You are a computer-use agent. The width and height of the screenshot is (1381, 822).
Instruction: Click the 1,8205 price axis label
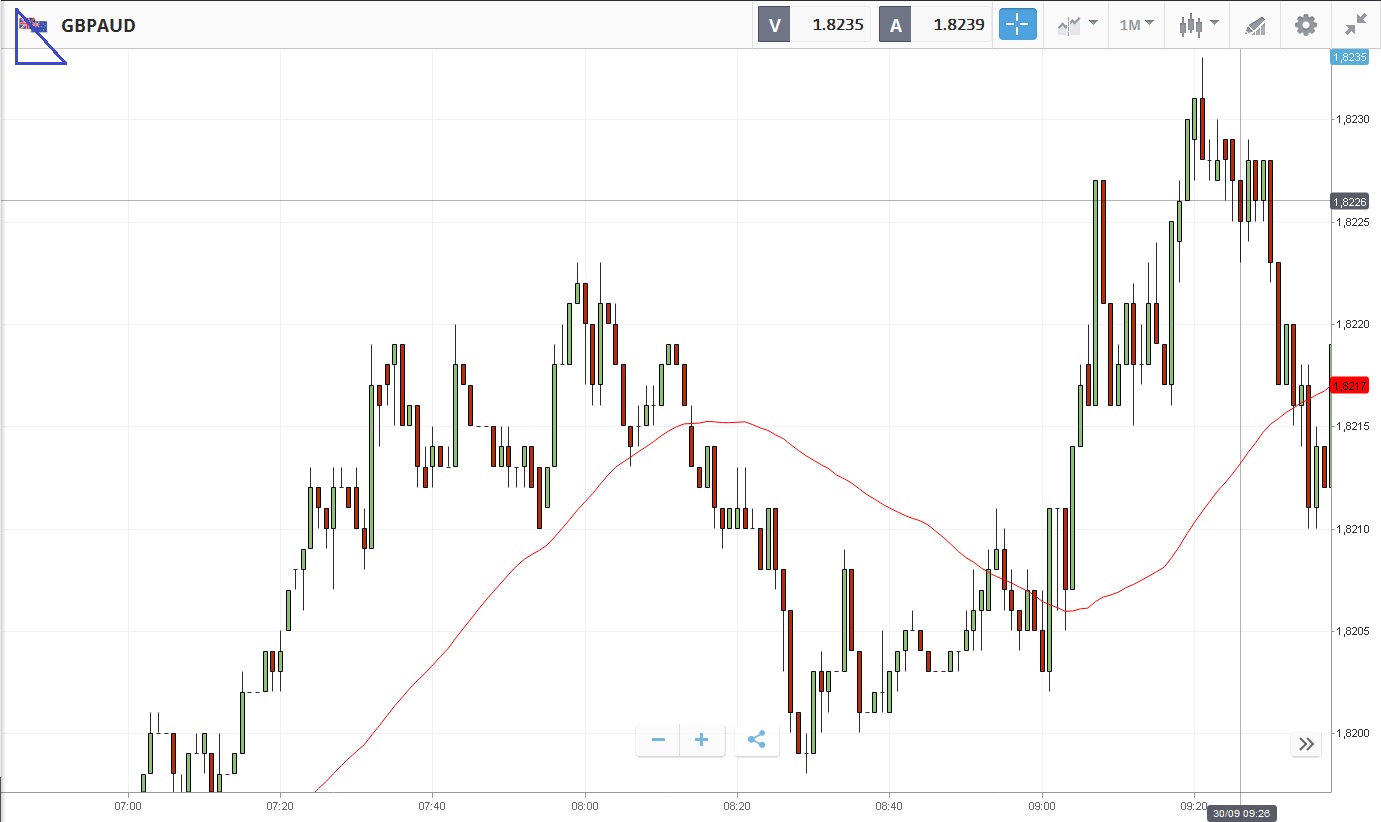1351,631
